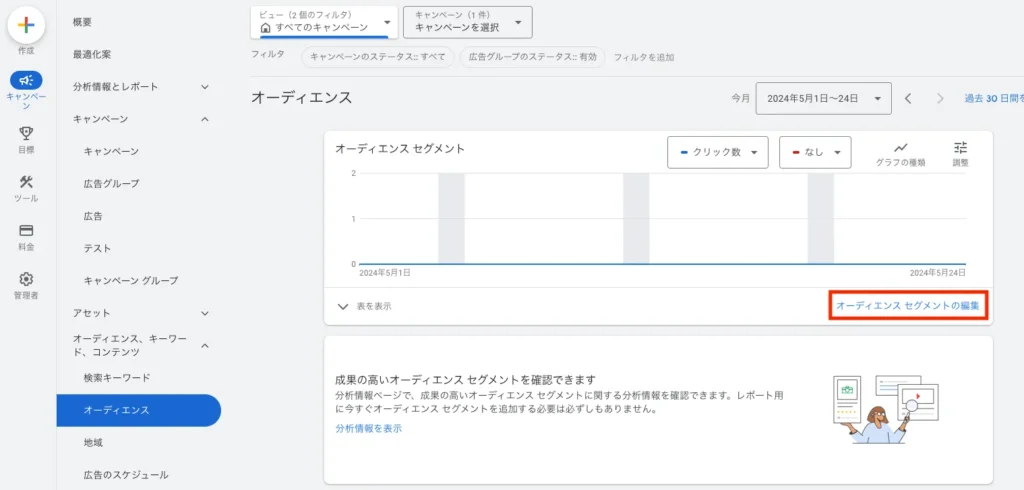Expand 表を表示 to show table
The height and width of the screenshot is (490, 1024).
(364, 306)
